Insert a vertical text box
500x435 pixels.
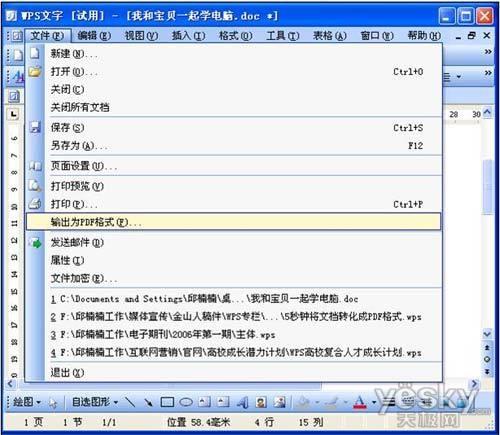pos(223,402)
